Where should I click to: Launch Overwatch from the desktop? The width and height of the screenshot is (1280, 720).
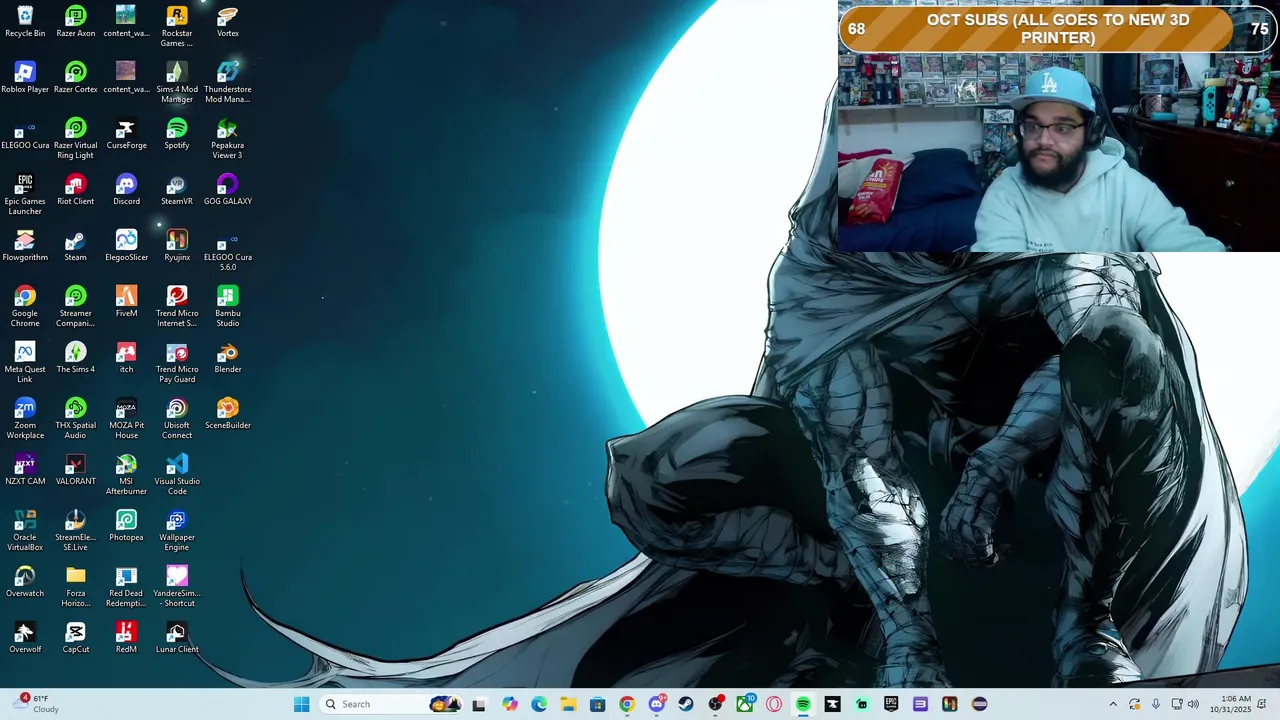click(x=25, y=582)
